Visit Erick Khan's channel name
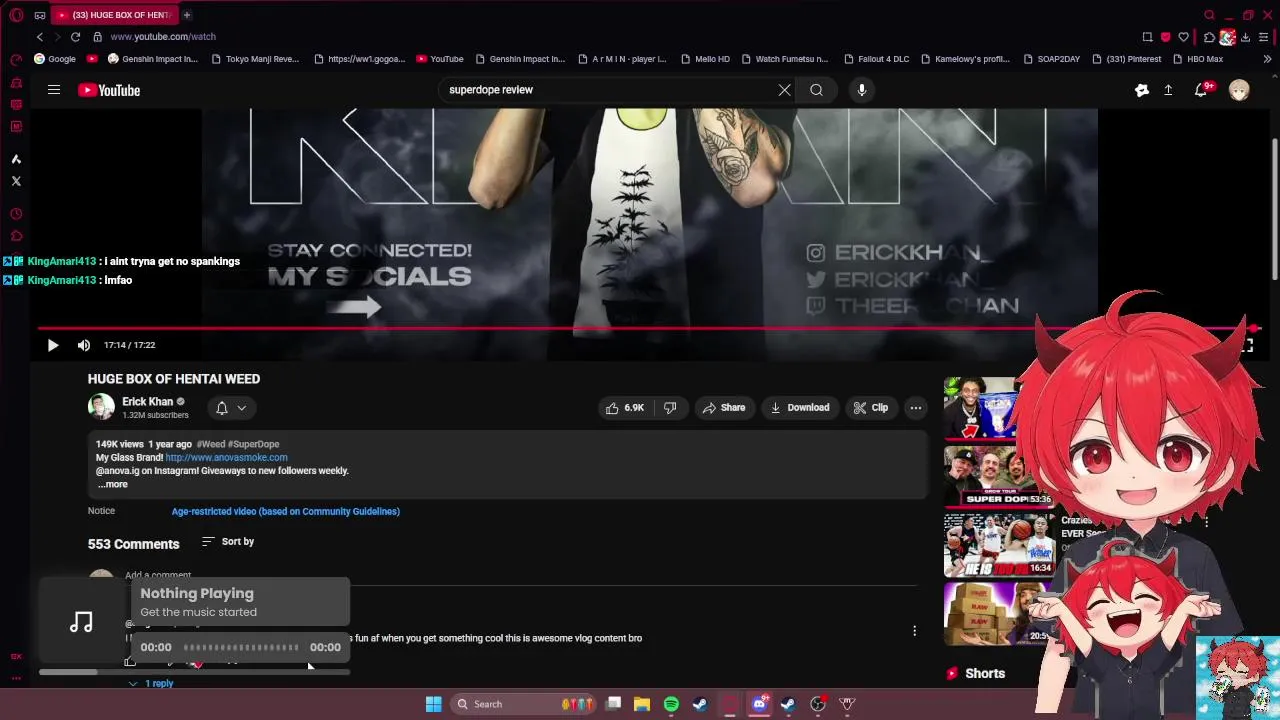 coord(147,402)
